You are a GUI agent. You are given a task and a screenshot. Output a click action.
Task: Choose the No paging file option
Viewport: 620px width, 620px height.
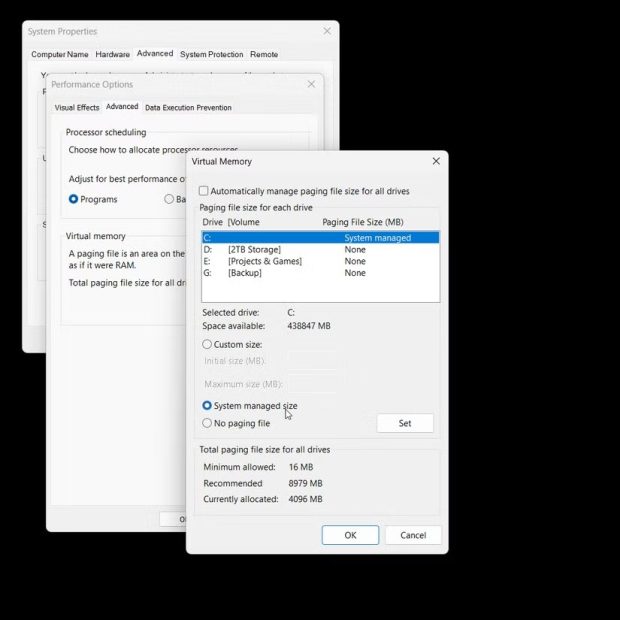(207, 423)
